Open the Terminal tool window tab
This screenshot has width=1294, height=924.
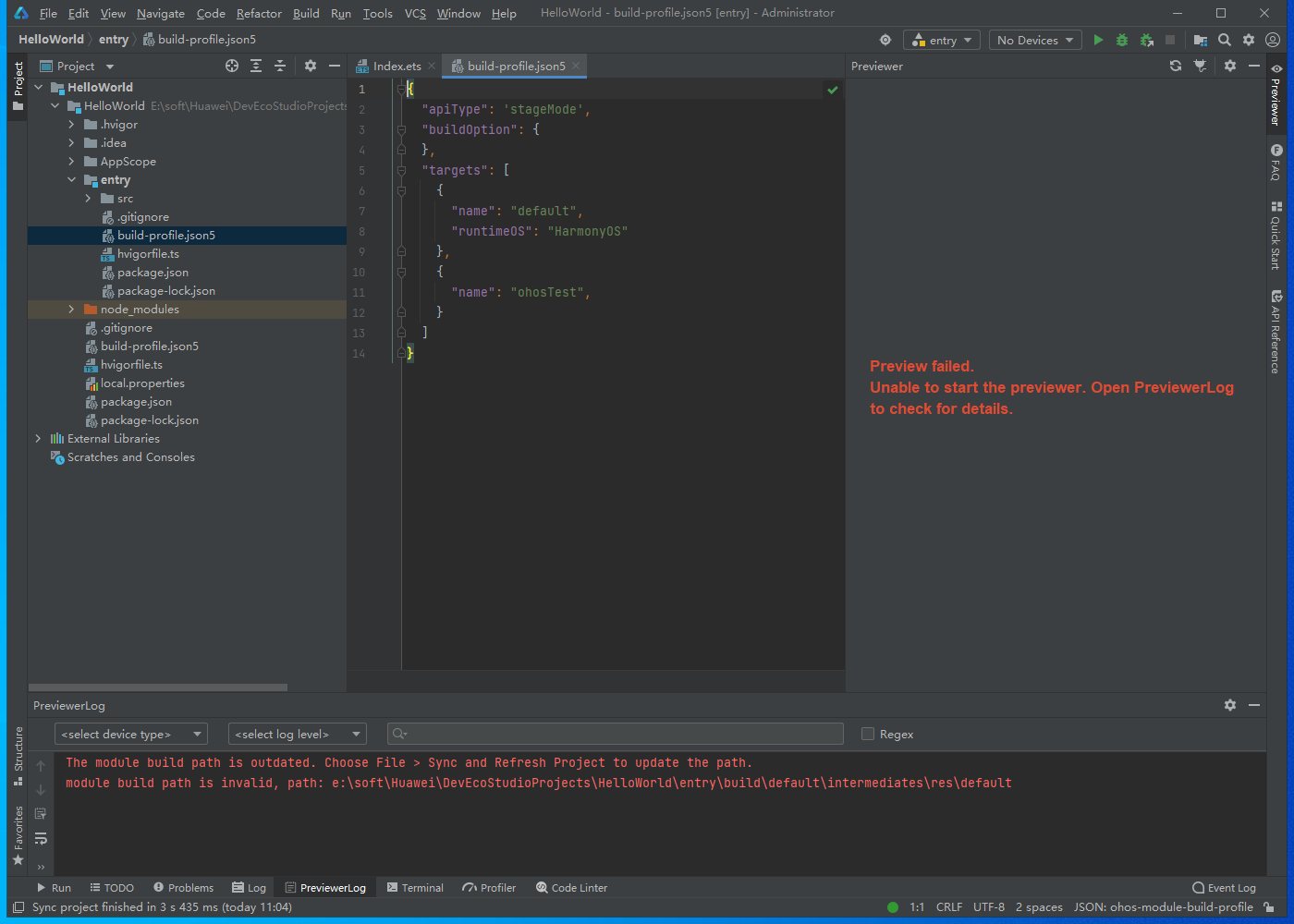coord(415,887)
